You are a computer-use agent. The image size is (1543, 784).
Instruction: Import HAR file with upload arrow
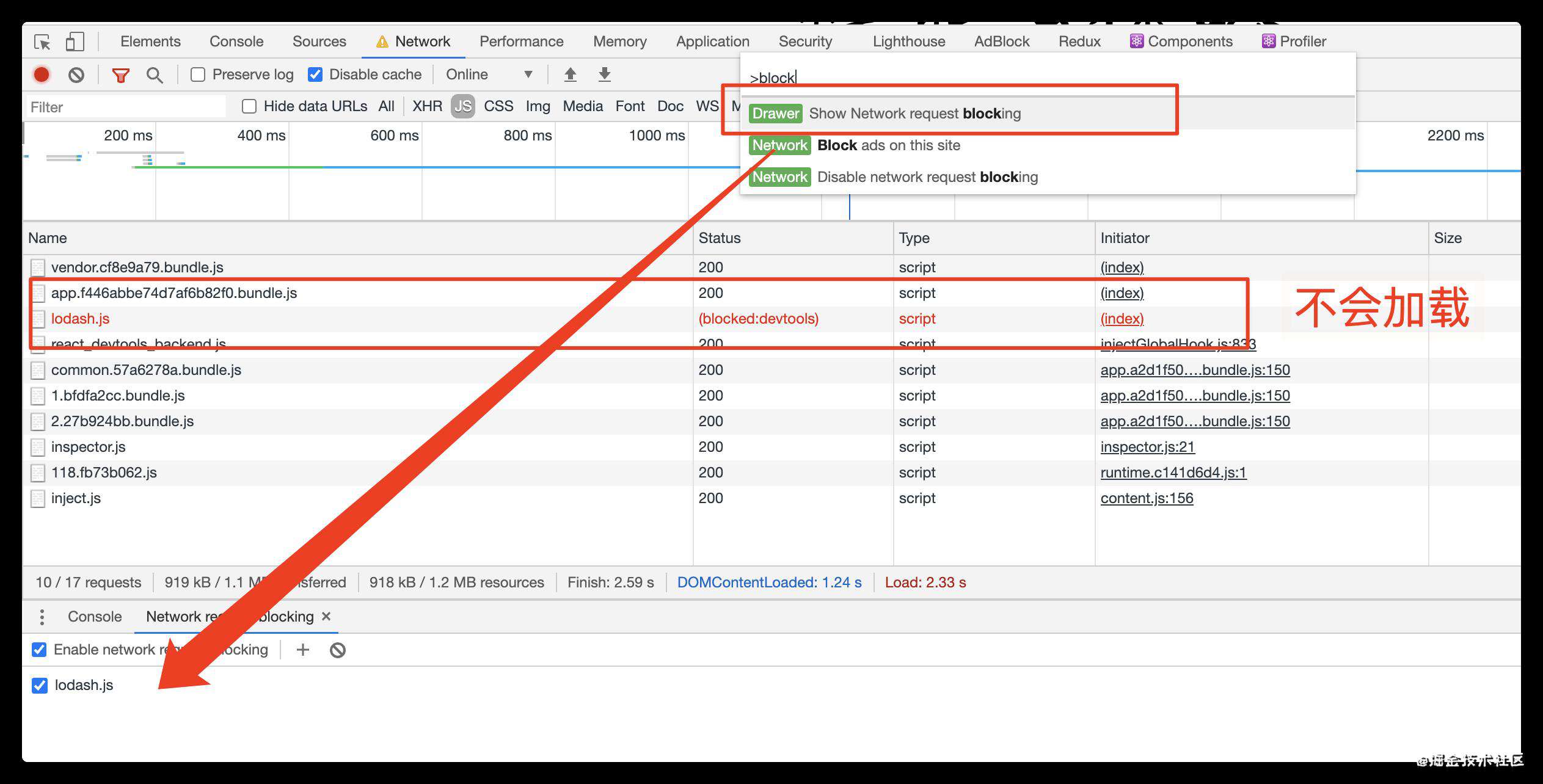pos(570,74)
